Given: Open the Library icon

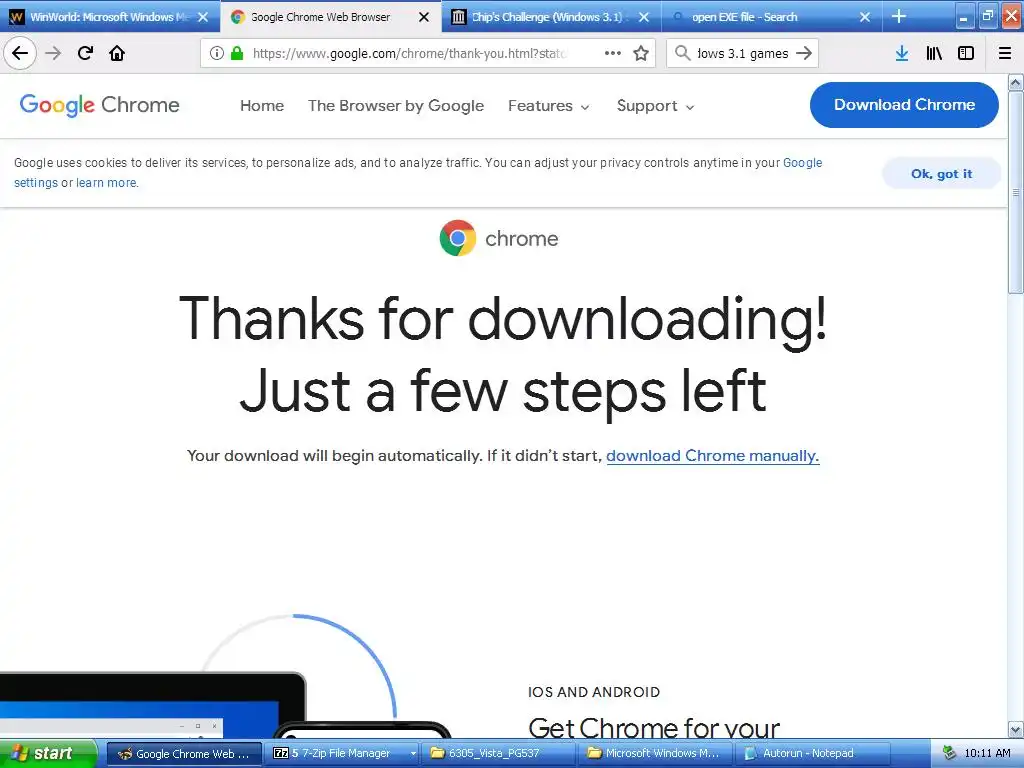Looking at the screenshot, I should [934, 53].
